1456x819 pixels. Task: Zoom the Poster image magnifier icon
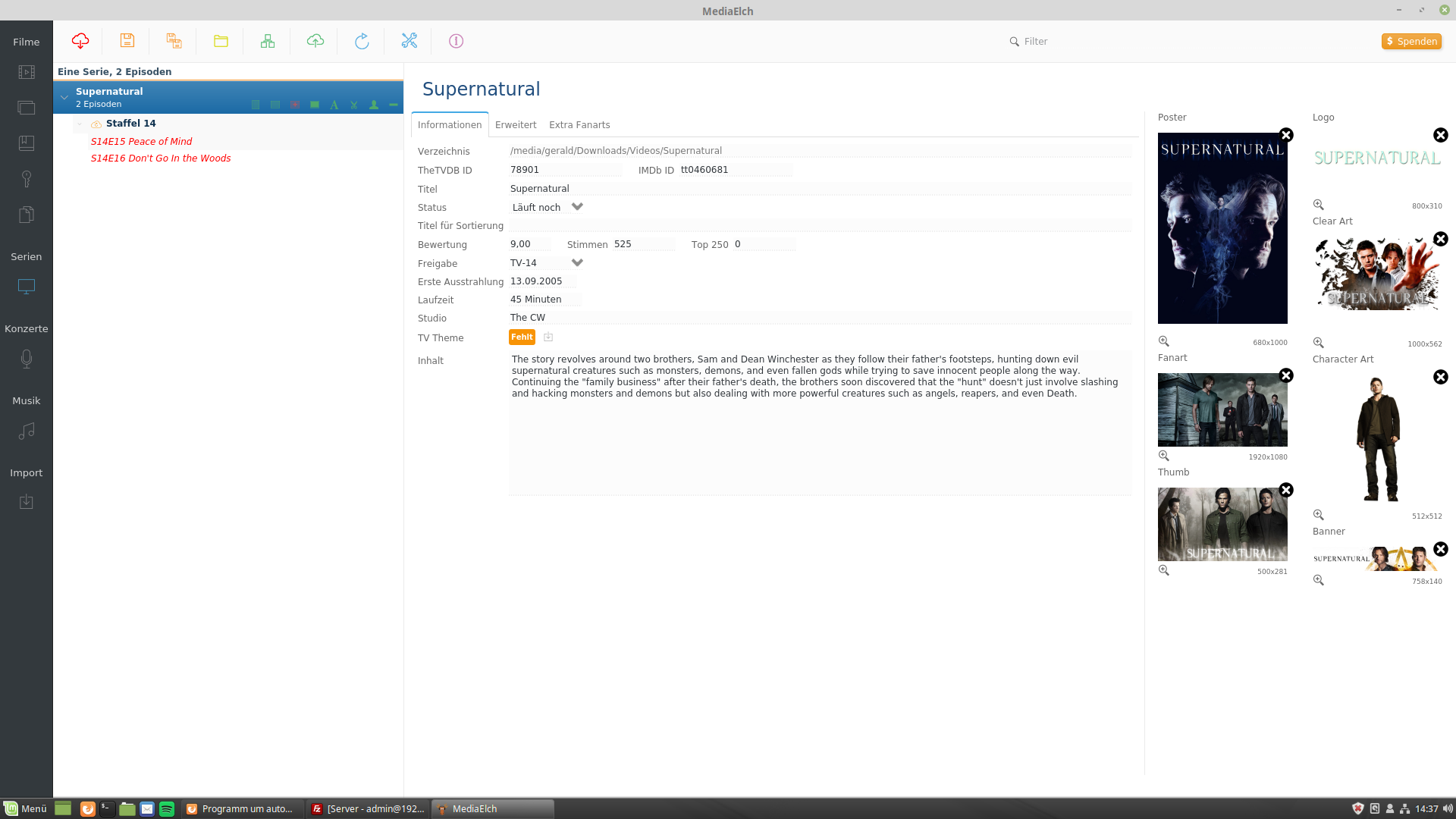pyautogui.click(x=1164, y=341)
